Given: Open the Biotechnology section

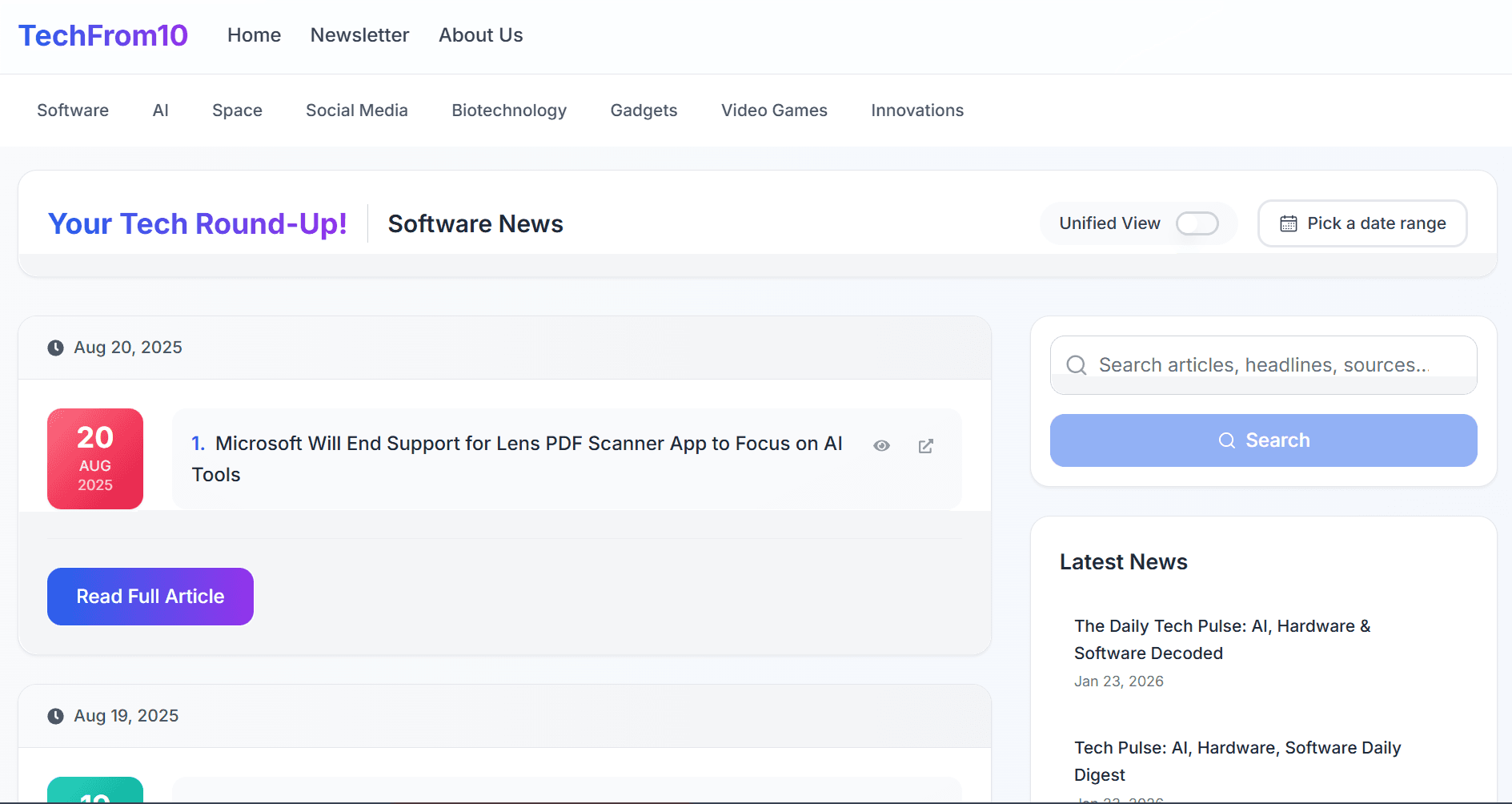Looking at the screenshot, I should (509, 110).
